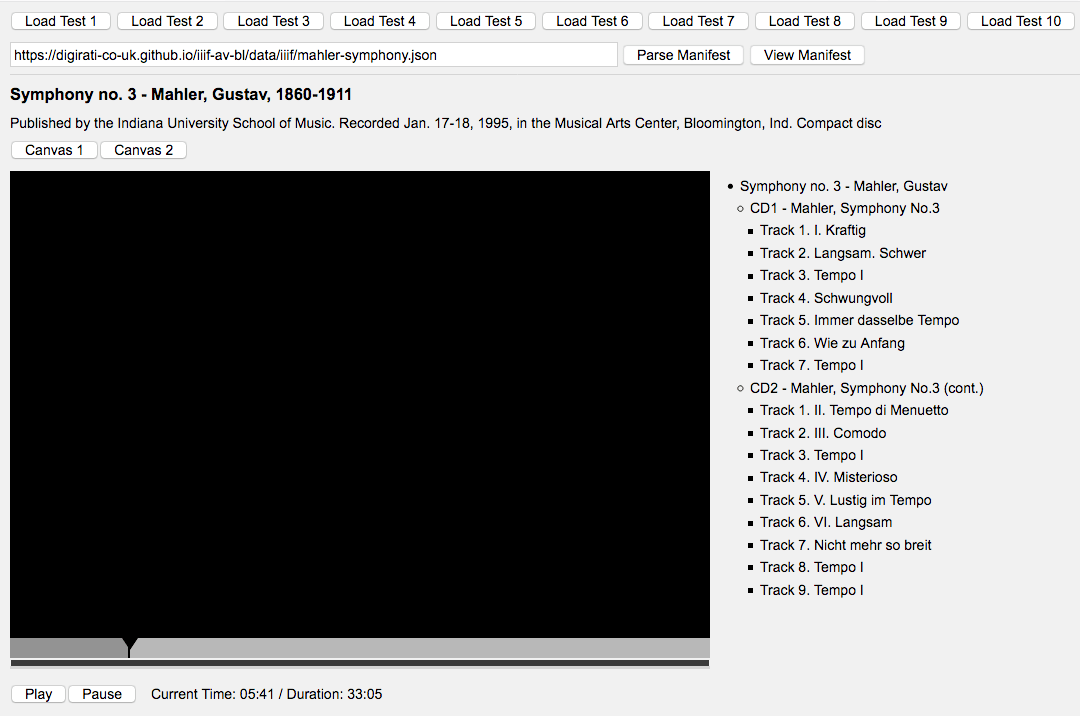Click the light gray timeline seek bar
The image size is (1080, 716).
[x=420, y=648]
